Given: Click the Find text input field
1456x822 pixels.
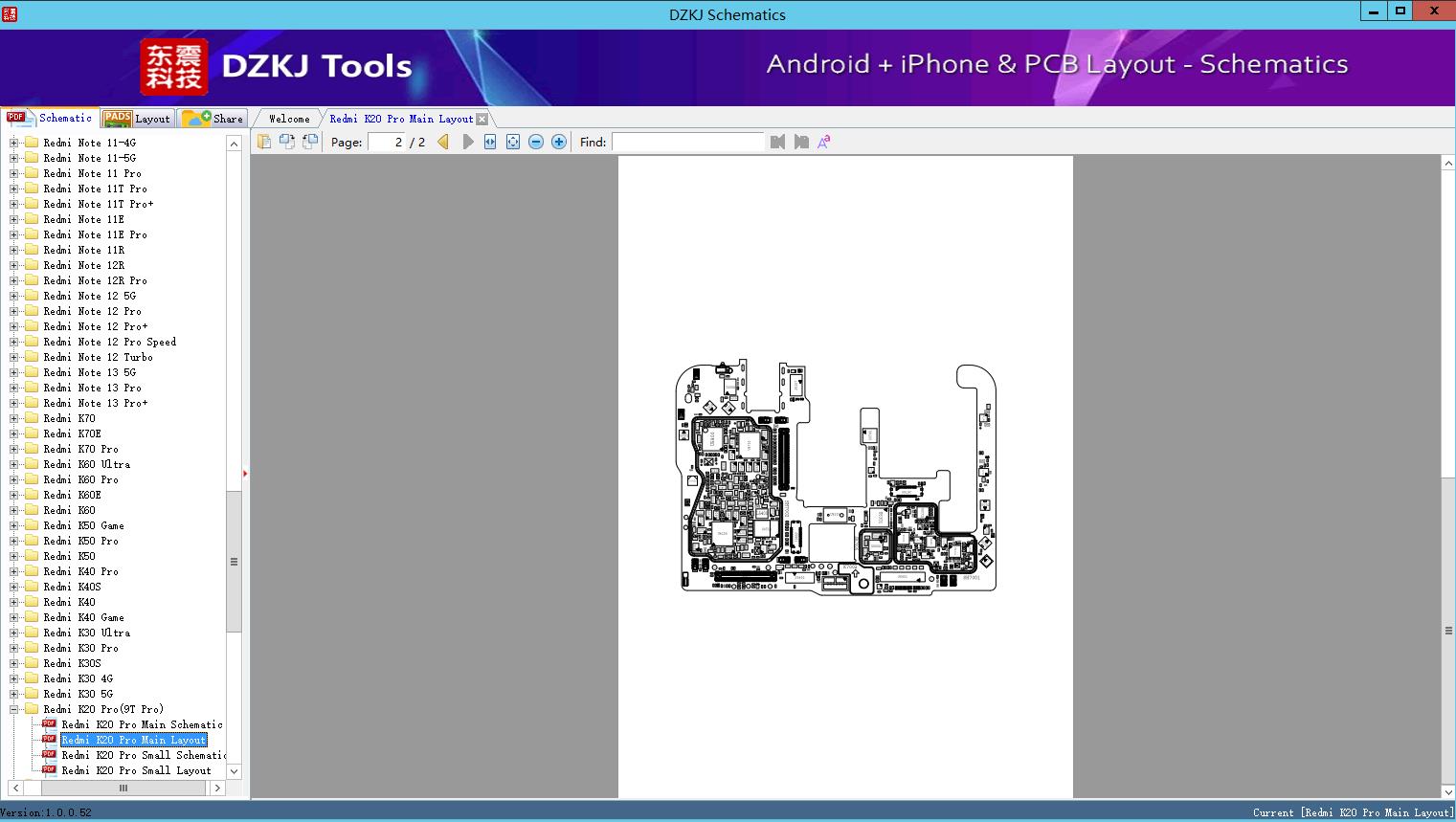Looking at the screenshot, I should [x=687, y=142].
